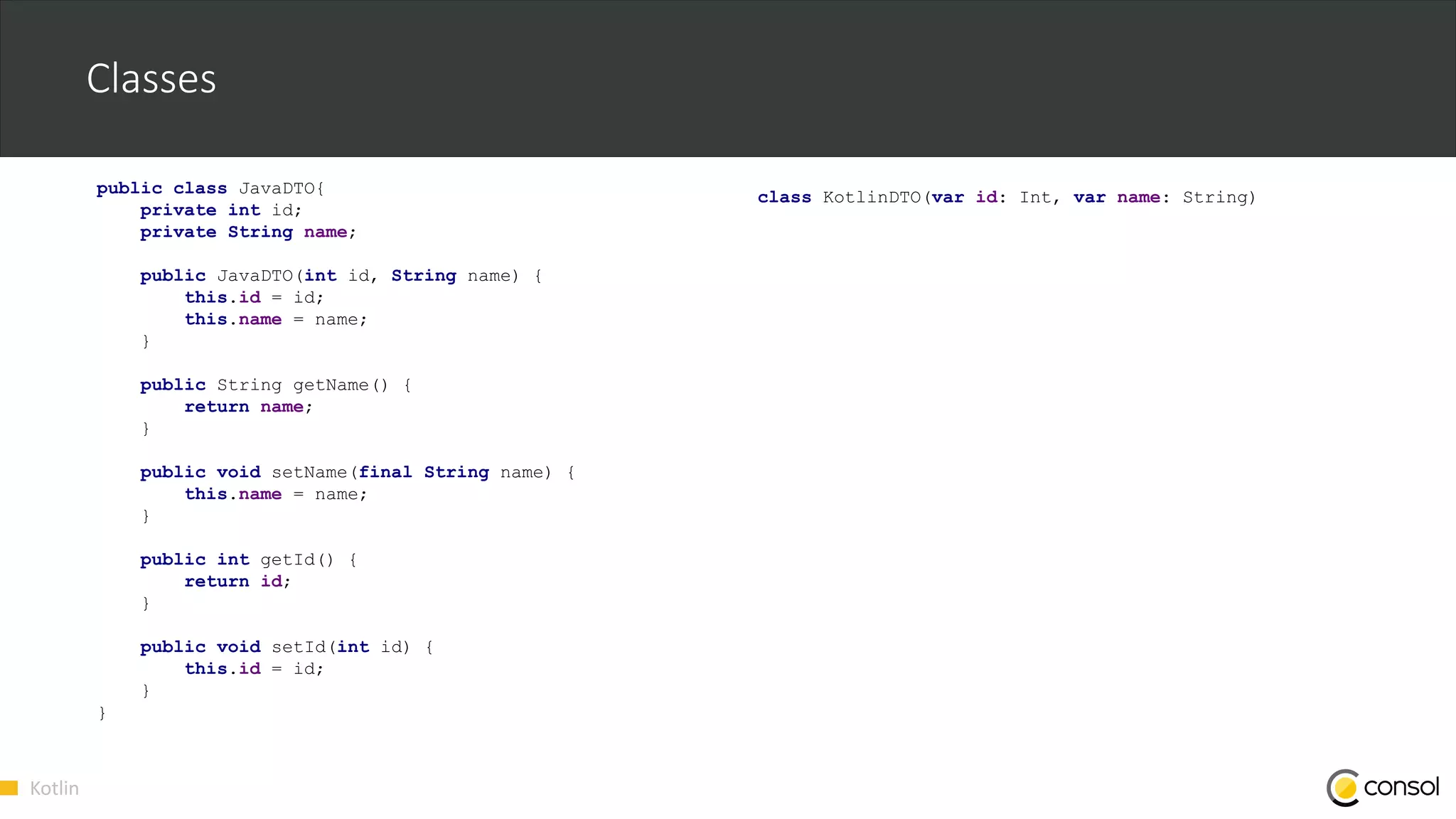Click 'return name;' line

coord(249,407)
